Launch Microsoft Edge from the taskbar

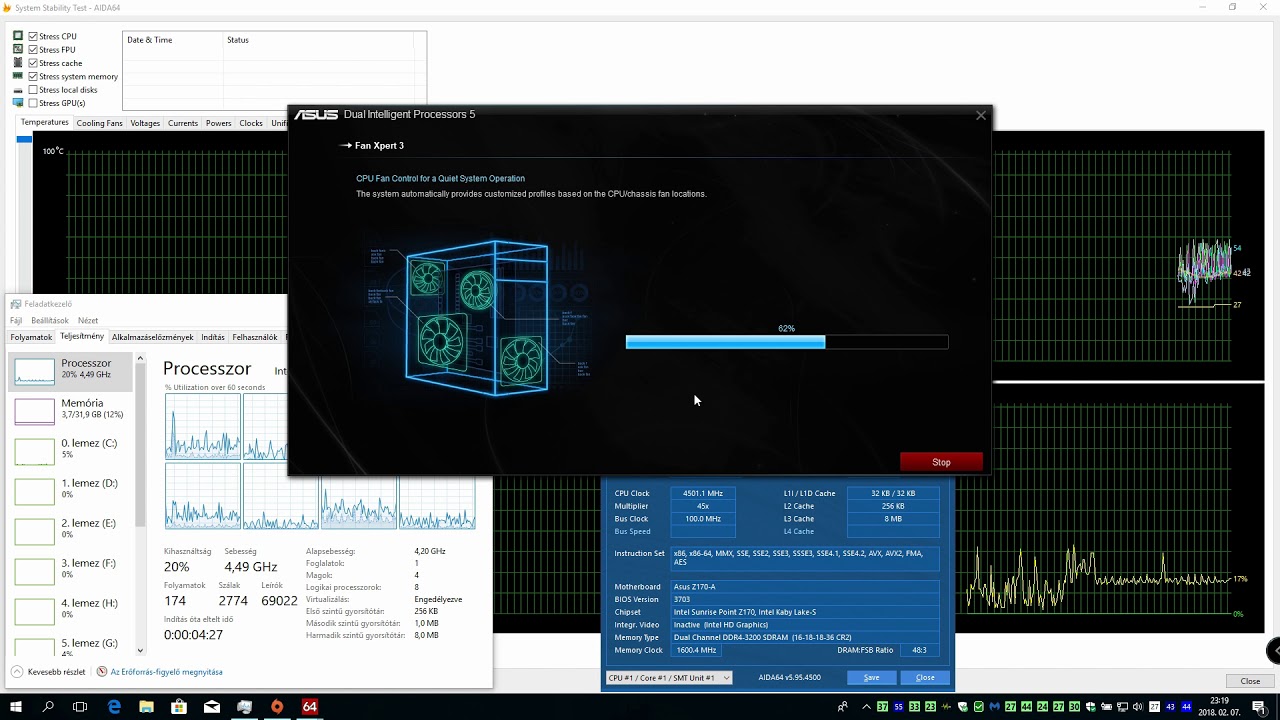[x=114, y=707]
